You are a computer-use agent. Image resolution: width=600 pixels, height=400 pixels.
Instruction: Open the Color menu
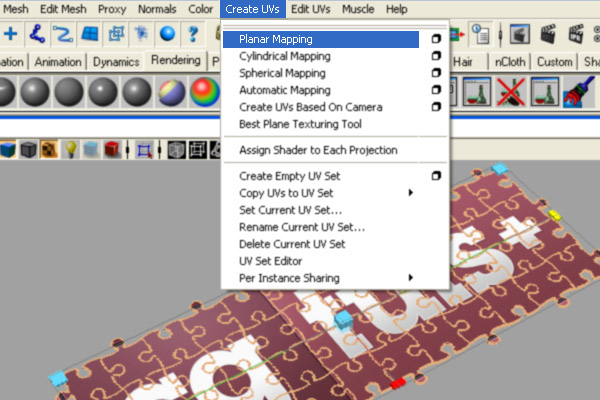[200, 9]
